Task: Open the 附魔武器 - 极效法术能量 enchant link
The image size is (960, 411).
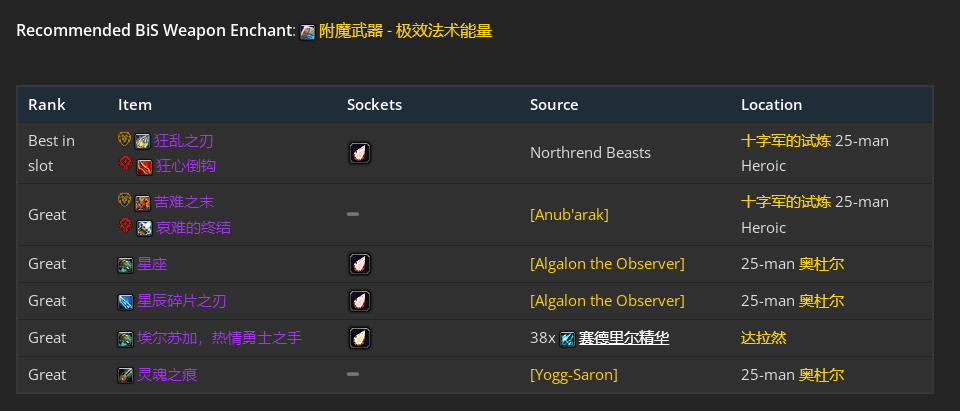Action: (x=405, y=31)
